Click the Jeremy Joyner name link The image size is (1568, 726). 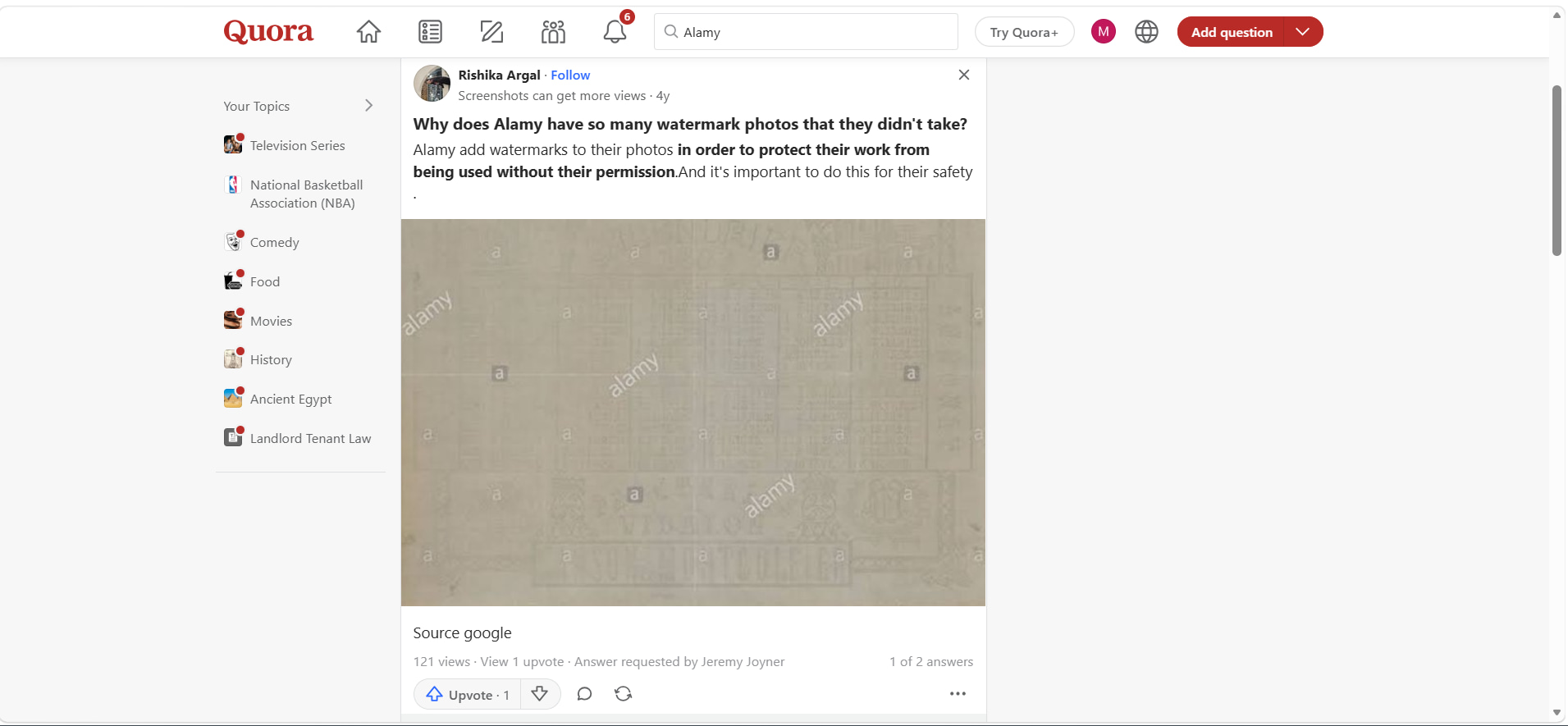click(x=743, y=661)
